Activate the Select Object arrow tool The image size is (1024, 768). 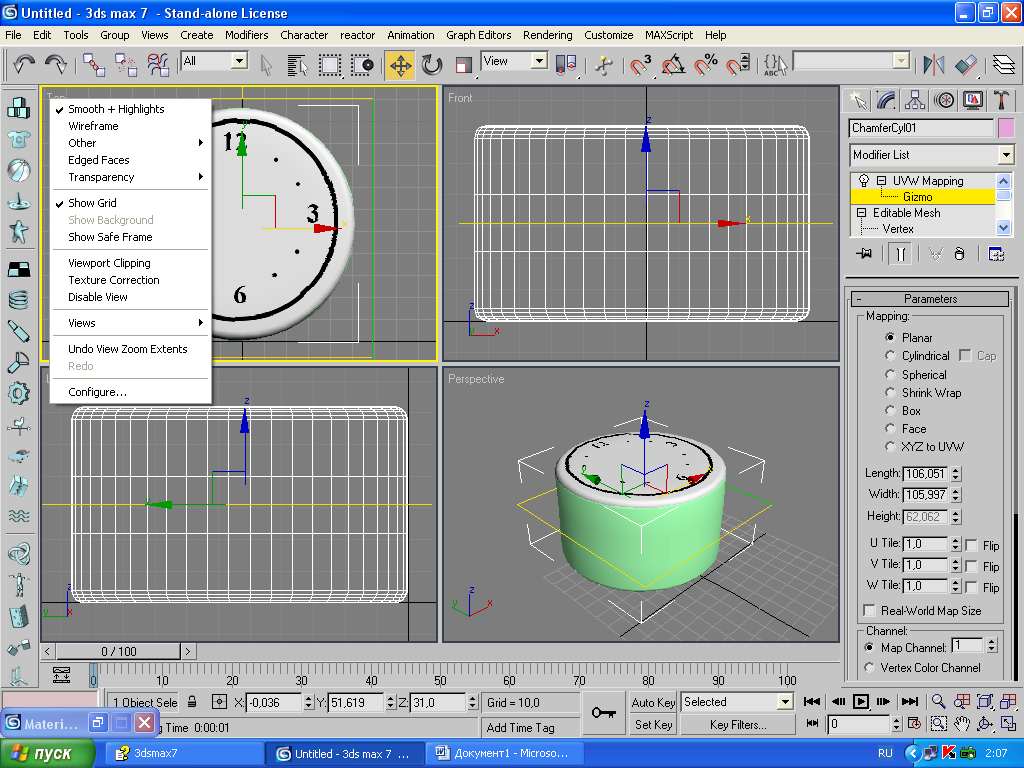266,65
